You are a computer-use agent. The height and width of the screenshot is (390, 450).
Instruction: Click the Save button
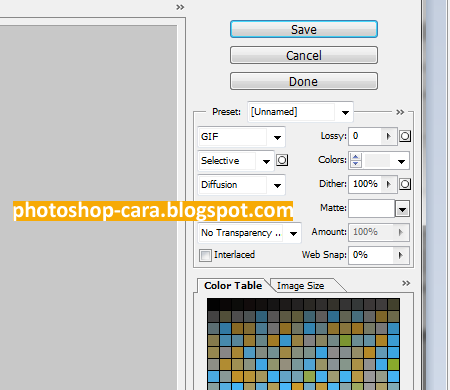(304, 29)
